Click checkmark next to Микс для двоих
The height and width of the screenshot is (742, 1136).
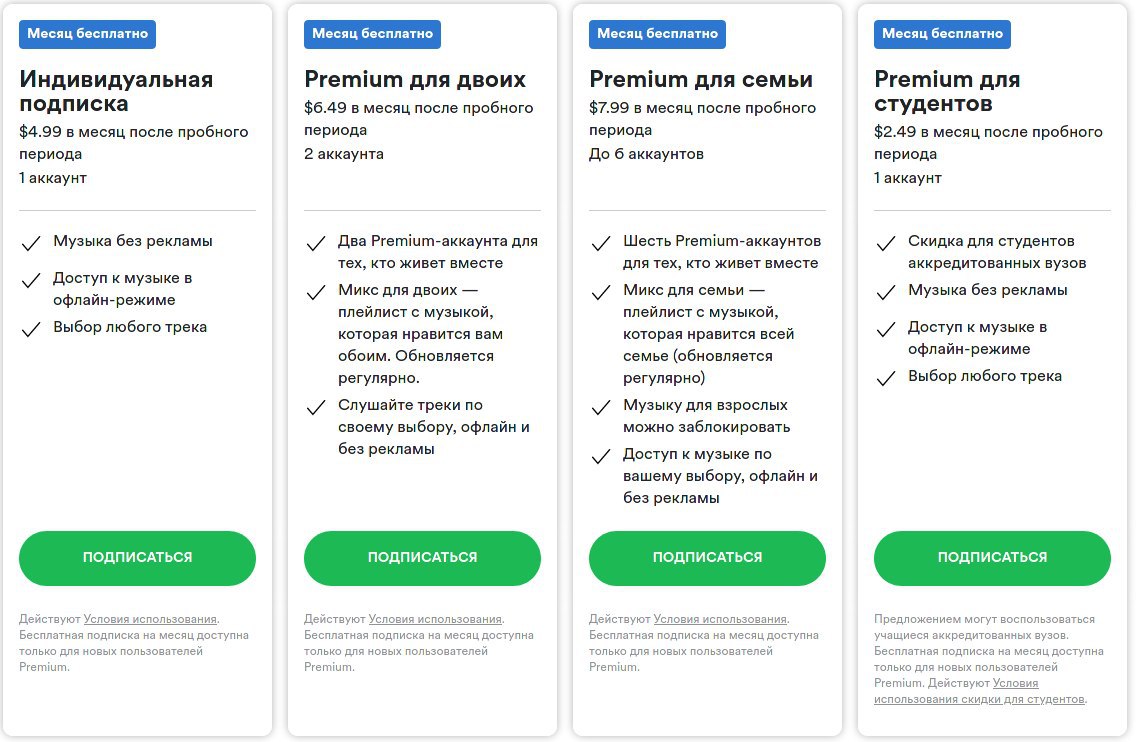pos(316,293)
